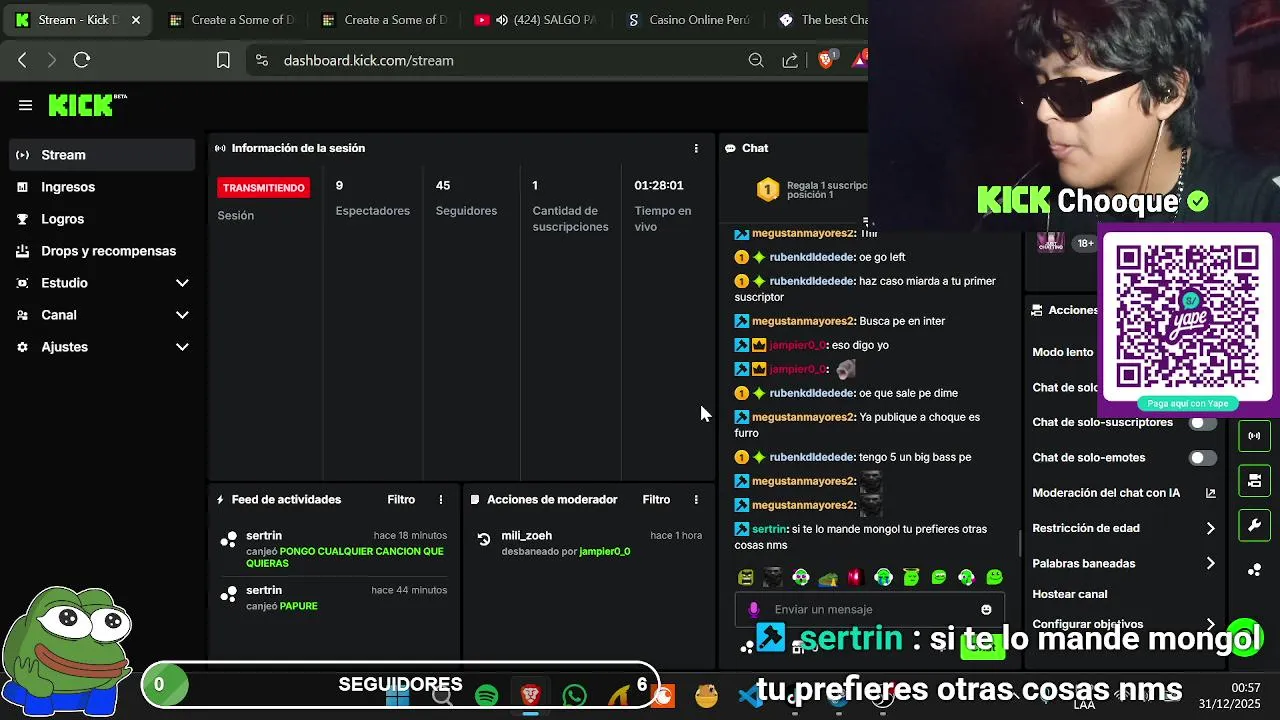Click the TRANSMITIENDO status badge

pyautogui.click(x=264, y=188)
